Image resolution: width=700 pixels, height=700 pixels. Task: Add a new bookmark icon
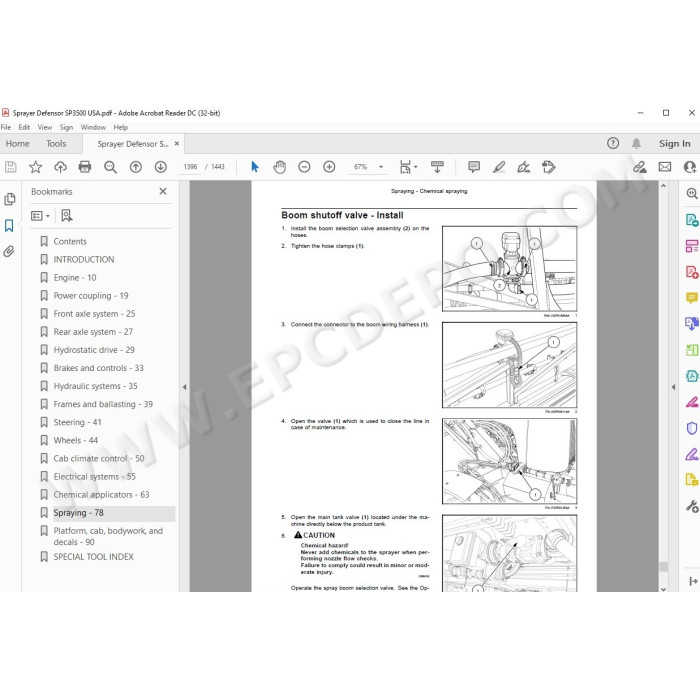coord(67,216)
